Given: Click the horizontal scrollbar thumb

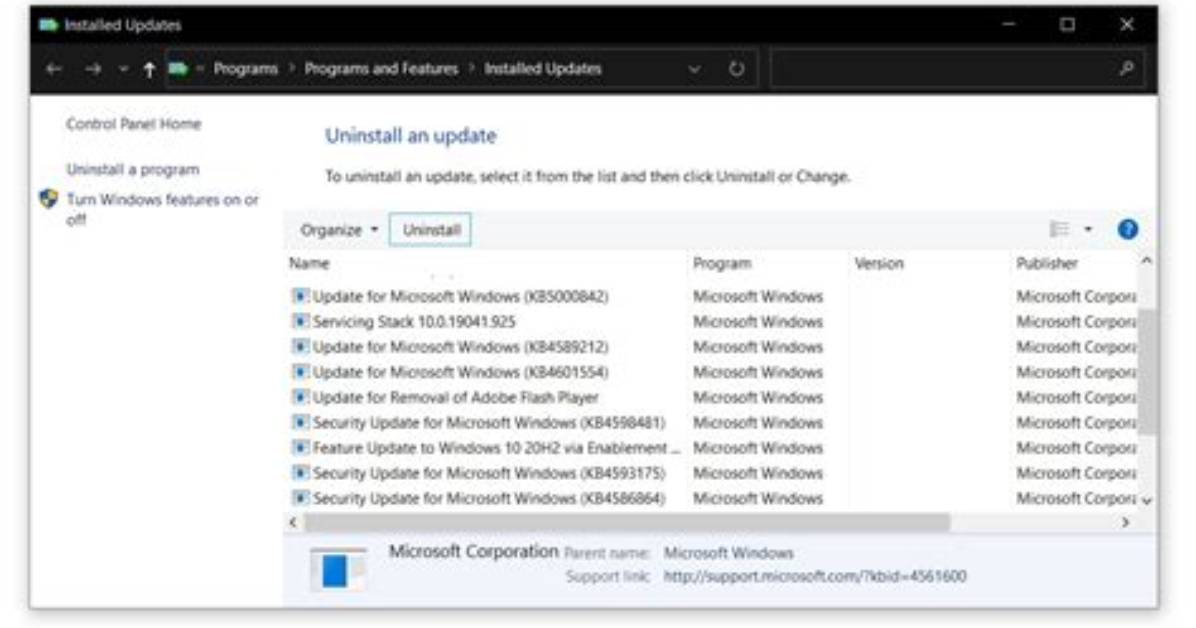Looking at the screenshot, I should click(x=627, y=523).
